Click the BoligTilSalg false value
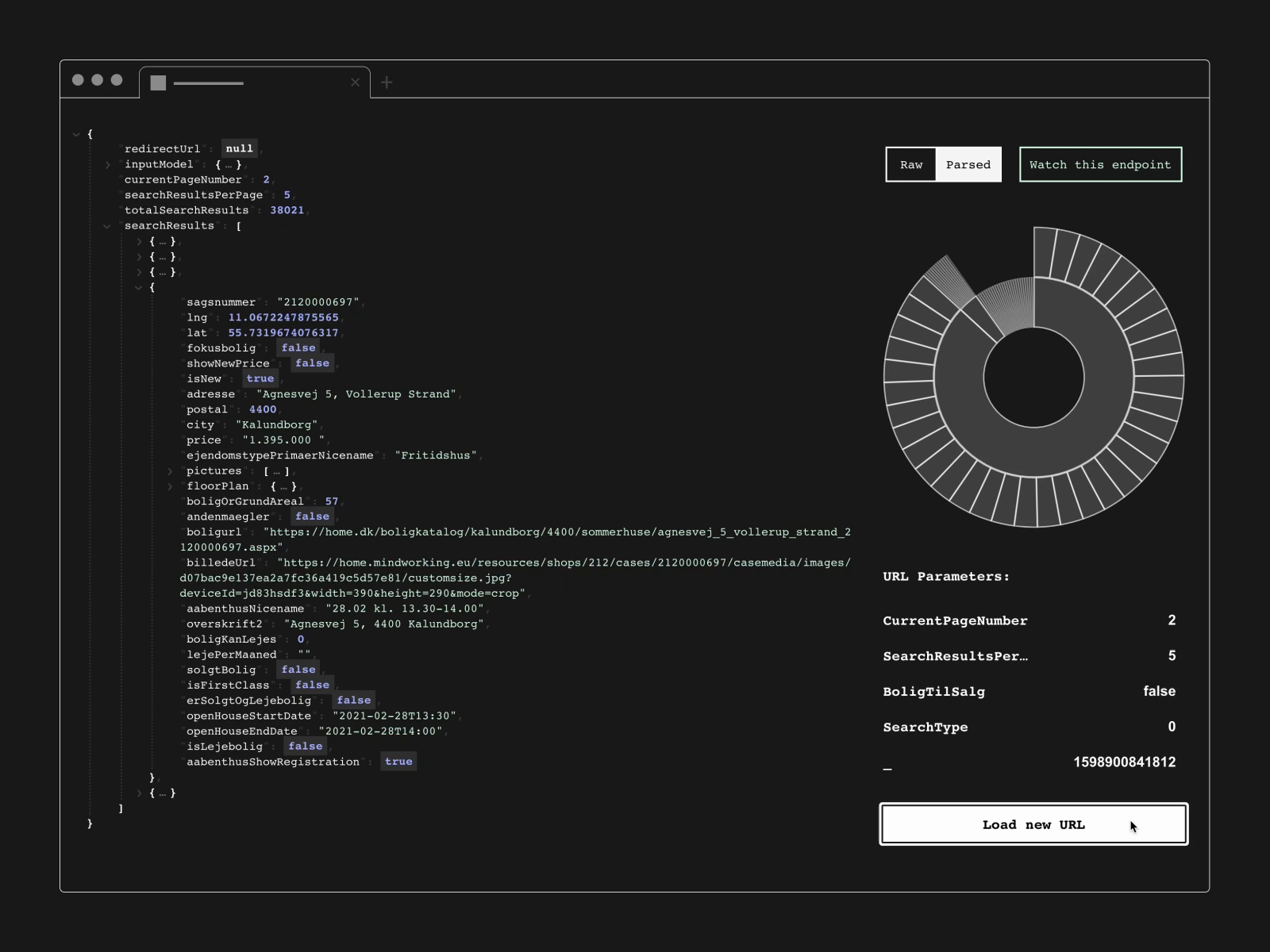 point(1159,691)
